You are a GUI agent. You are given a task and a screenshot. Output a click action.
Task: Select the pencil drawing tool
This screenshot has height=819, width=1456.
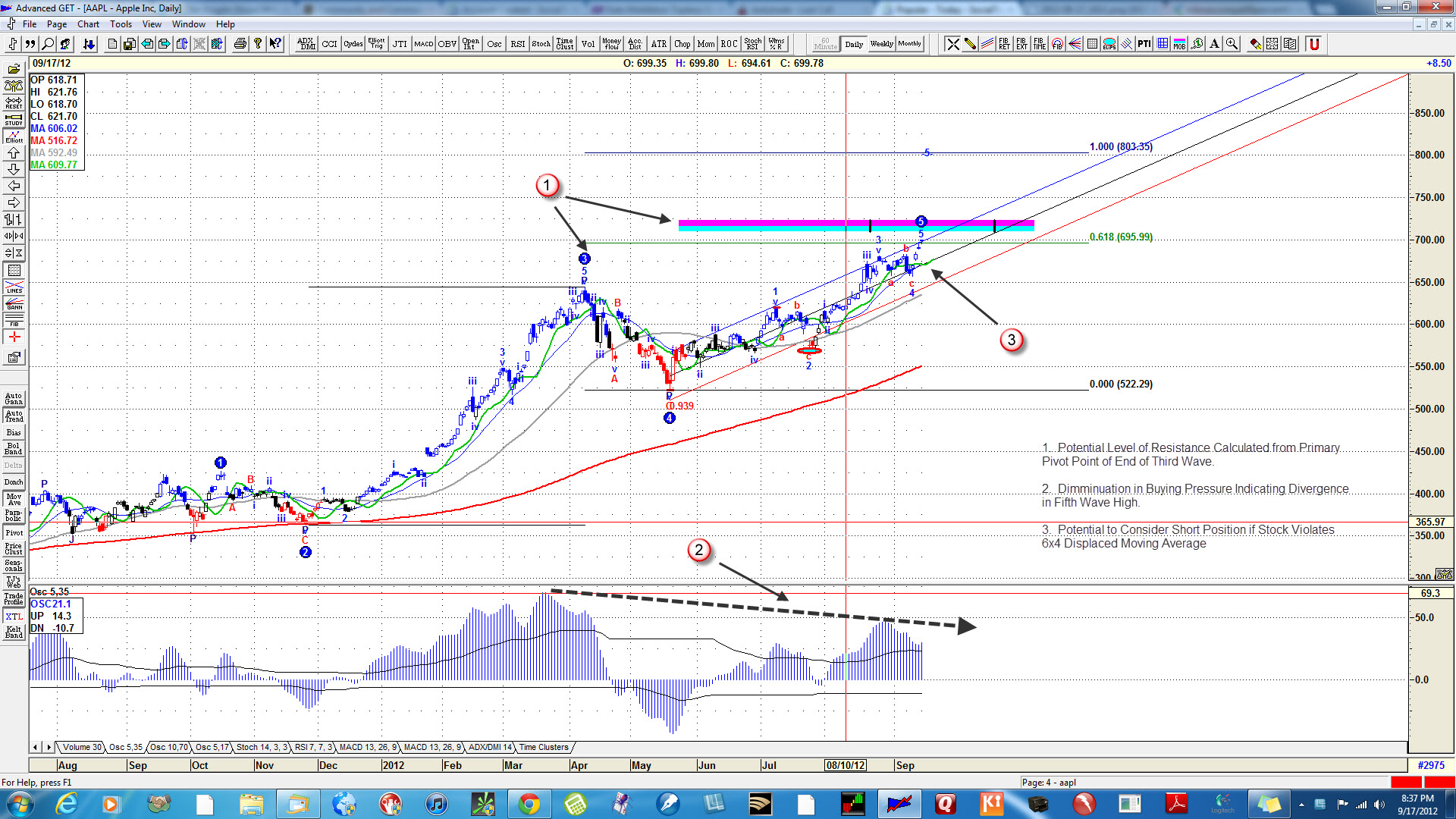(969, 44)
